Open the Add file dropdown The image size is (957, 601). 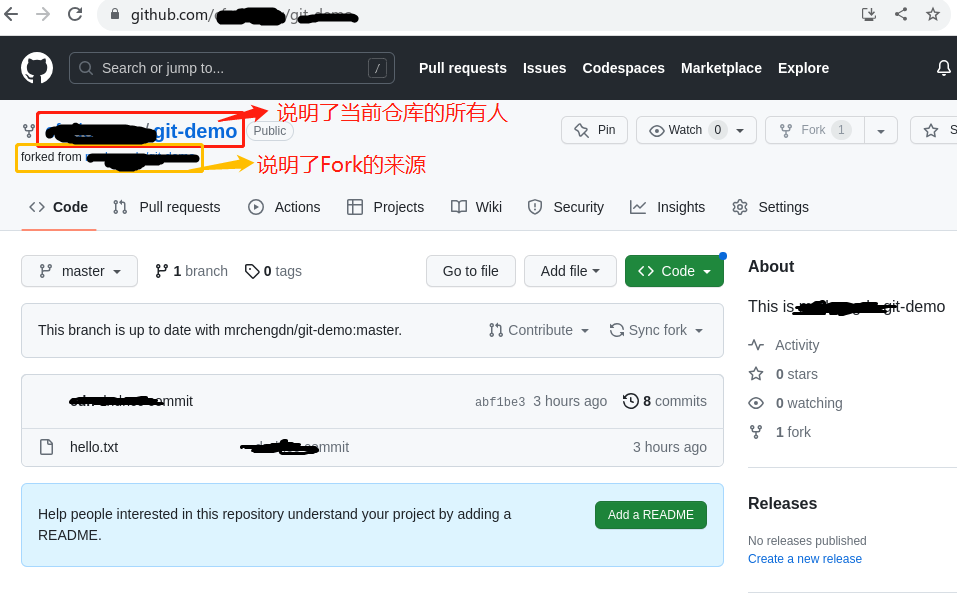pos(570,271)
